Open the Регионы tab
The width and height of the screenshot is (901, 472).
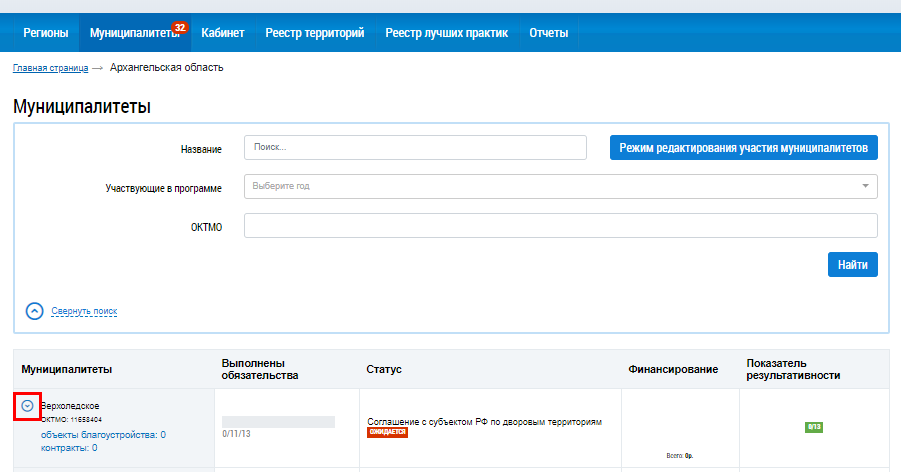coord(46,33)
